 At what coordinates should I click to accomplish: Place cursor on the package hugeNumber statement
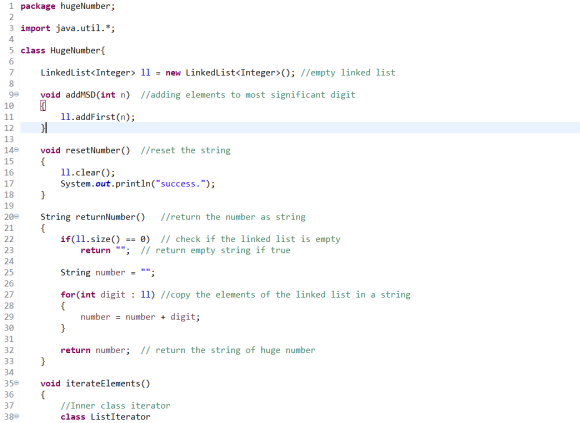pos(68,6)
